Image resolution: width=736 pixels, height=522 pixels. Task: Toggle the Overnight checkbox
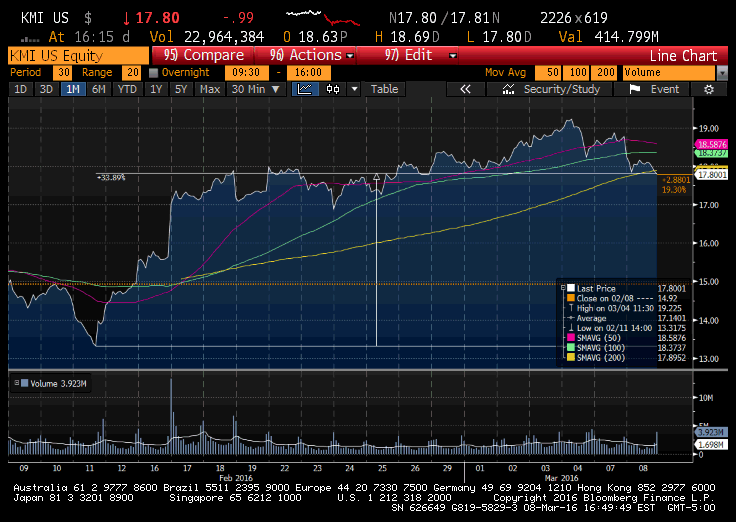(153, 73)
